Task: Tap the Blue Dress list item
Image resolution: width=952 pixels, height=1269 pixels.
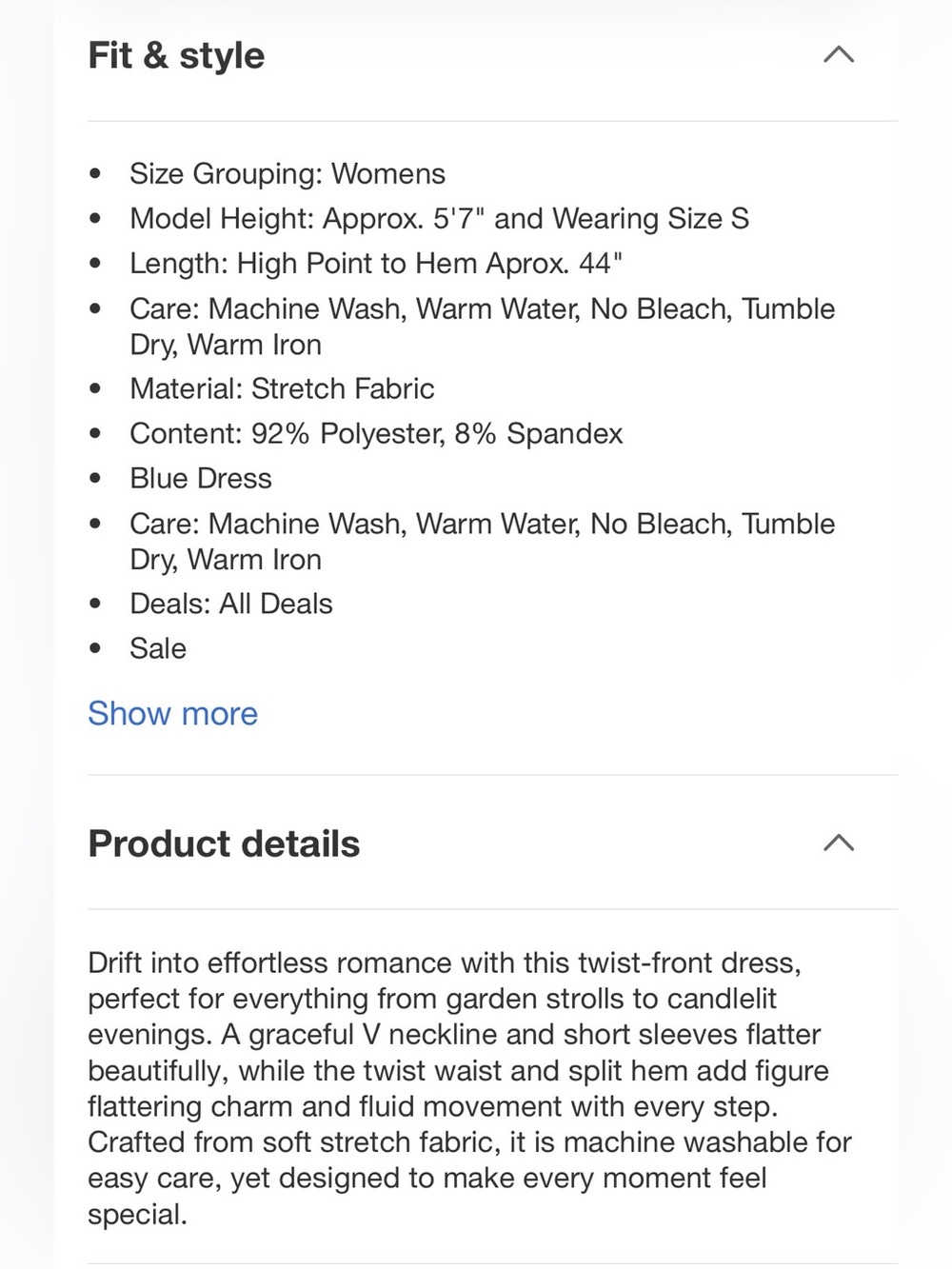Action: coord(201,478)
